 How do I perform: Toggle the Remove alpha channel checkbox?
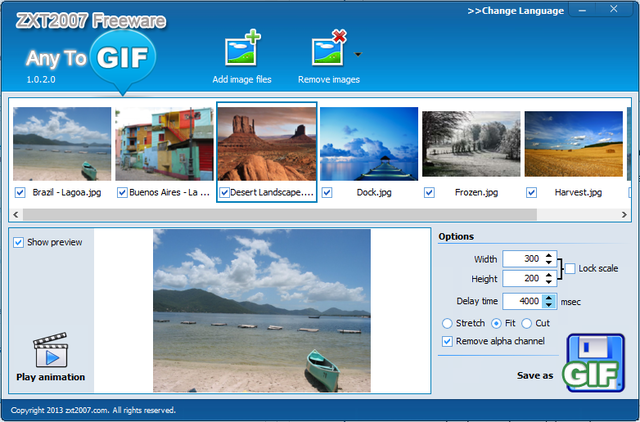click(447, 341)
